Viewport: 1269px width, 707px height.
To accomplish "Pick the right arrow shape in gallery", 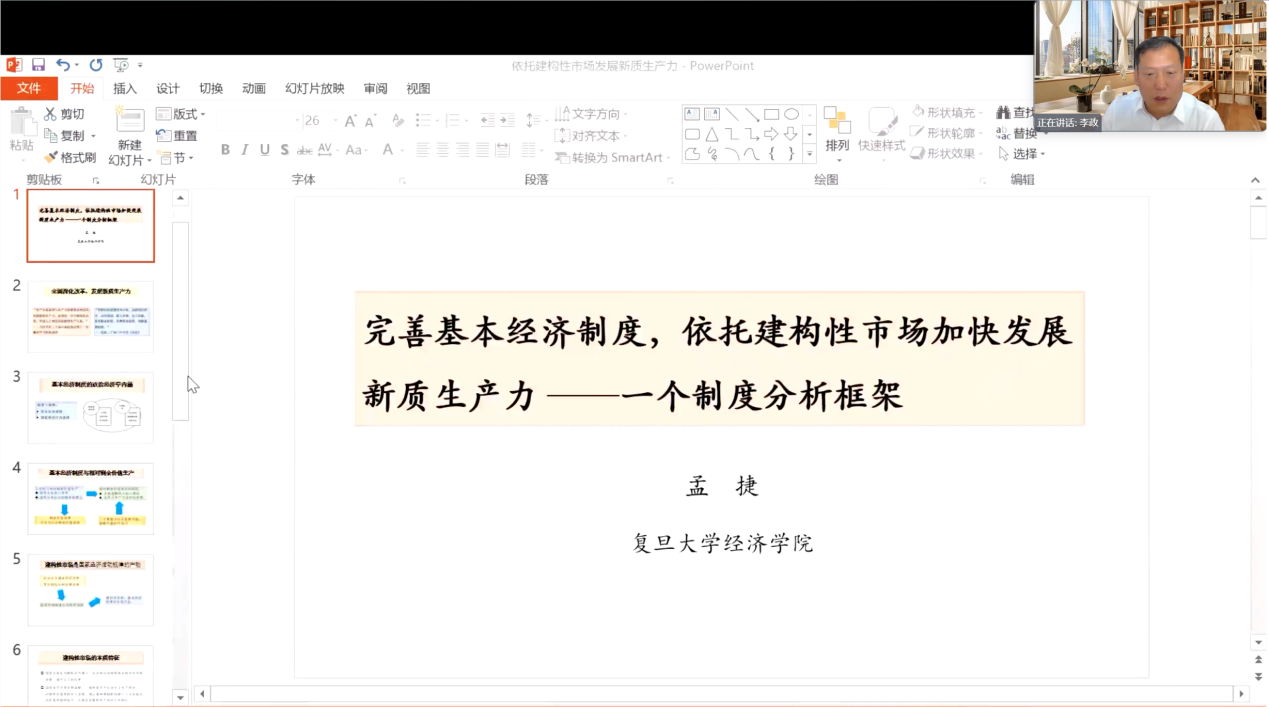I will [771, 134].
